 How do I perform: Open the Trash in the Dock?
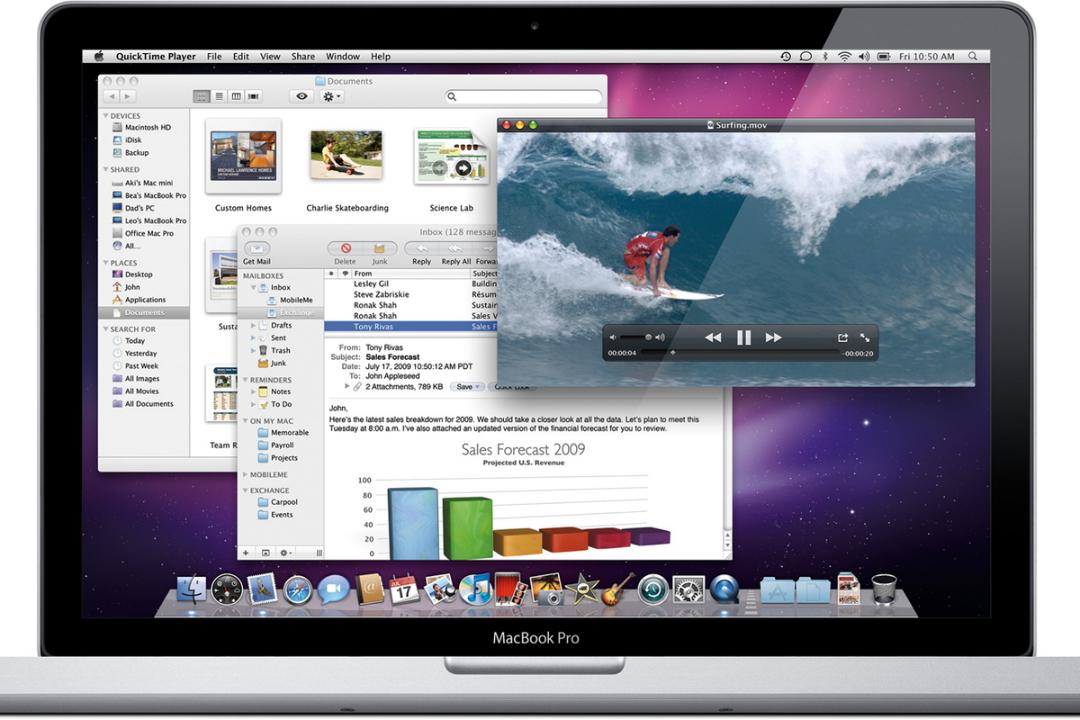[884, 589]
